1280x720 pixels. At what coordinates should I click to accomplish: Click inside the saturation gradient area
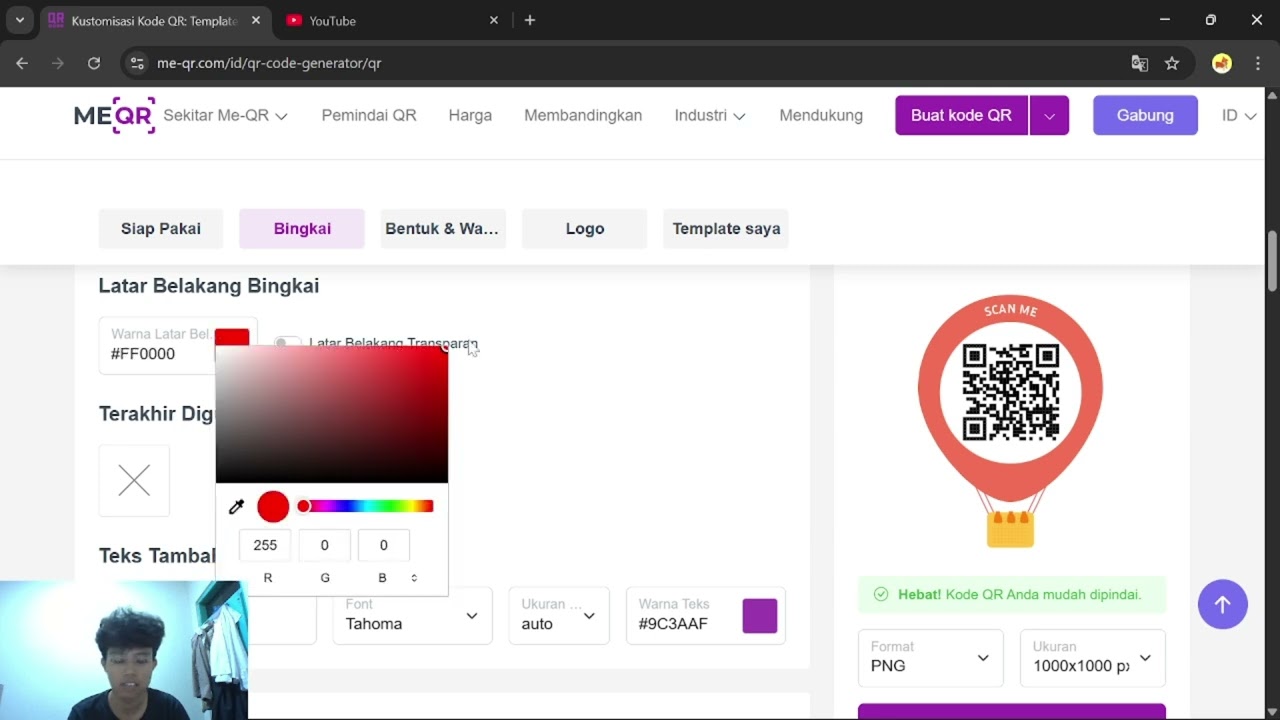point(332,414)
